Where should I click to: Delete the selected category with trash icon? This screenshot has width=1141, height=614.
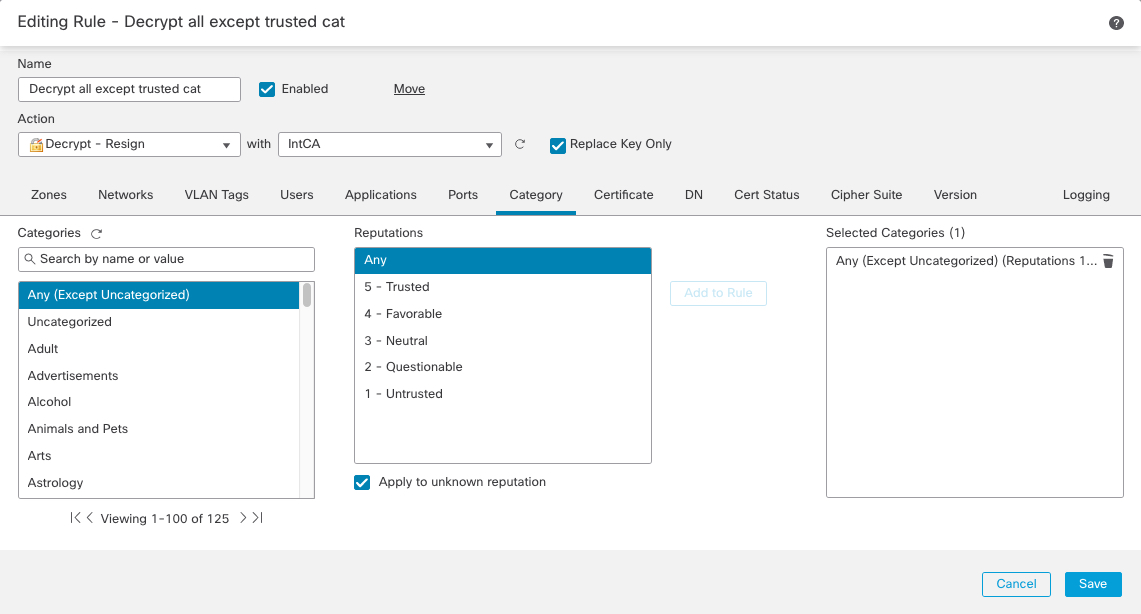(1108, 261)
